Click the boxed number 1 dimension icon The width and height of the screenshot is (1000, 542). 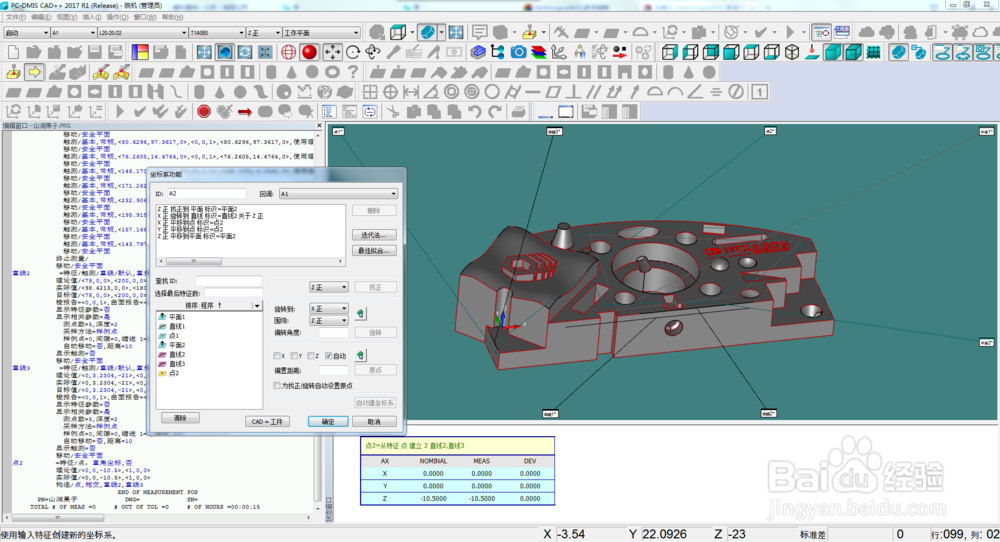click(759, 92)
